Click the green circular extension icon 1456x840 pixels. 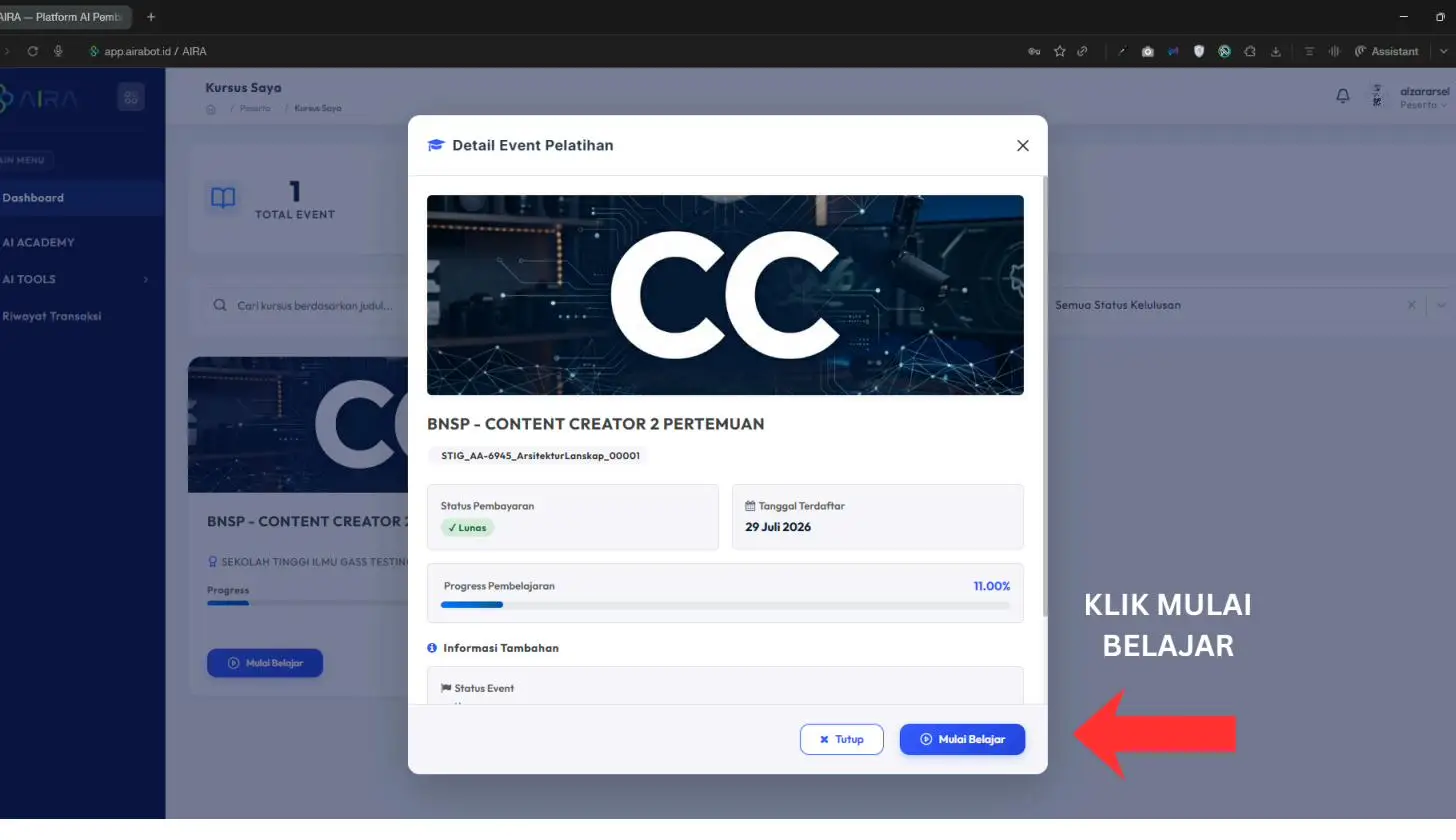(x=1224, y=51)
